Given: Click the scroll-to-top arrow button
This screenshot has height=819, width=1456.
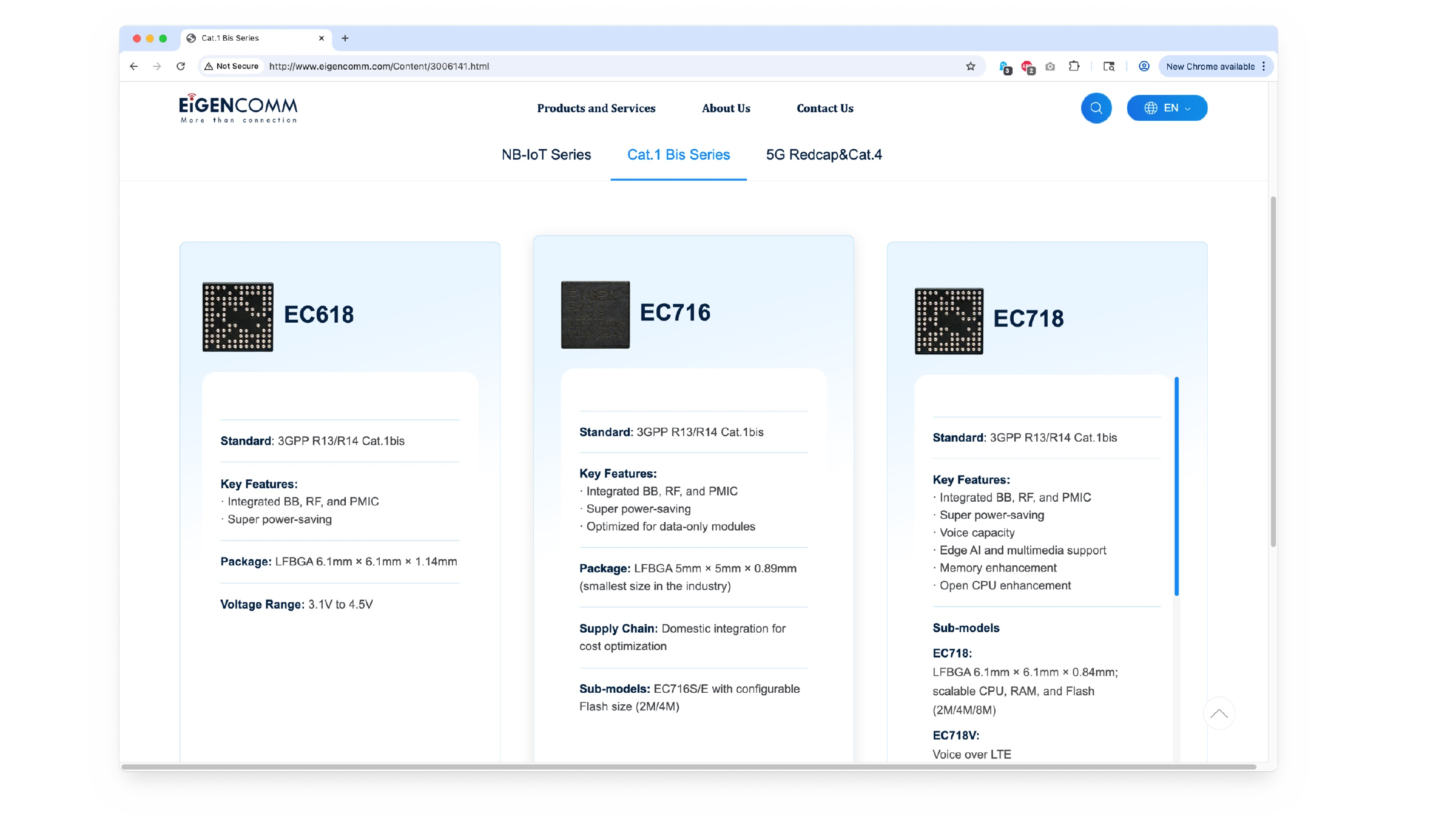Looking at the screenshot, I should (x=1219, y=713).
